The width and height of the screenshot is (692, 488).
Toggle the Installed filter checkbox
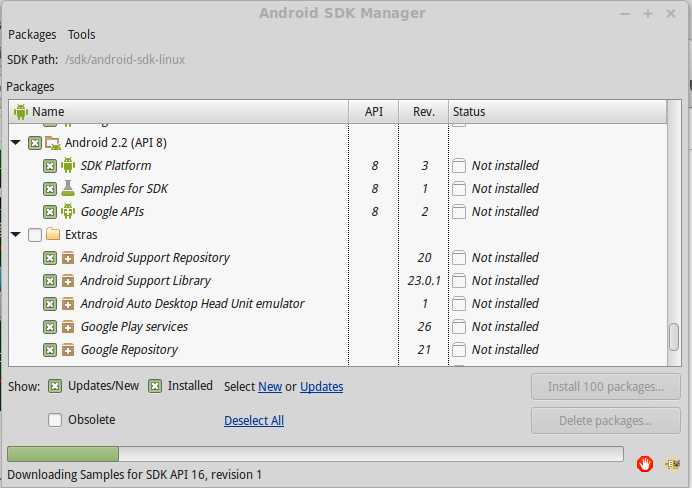155,386
